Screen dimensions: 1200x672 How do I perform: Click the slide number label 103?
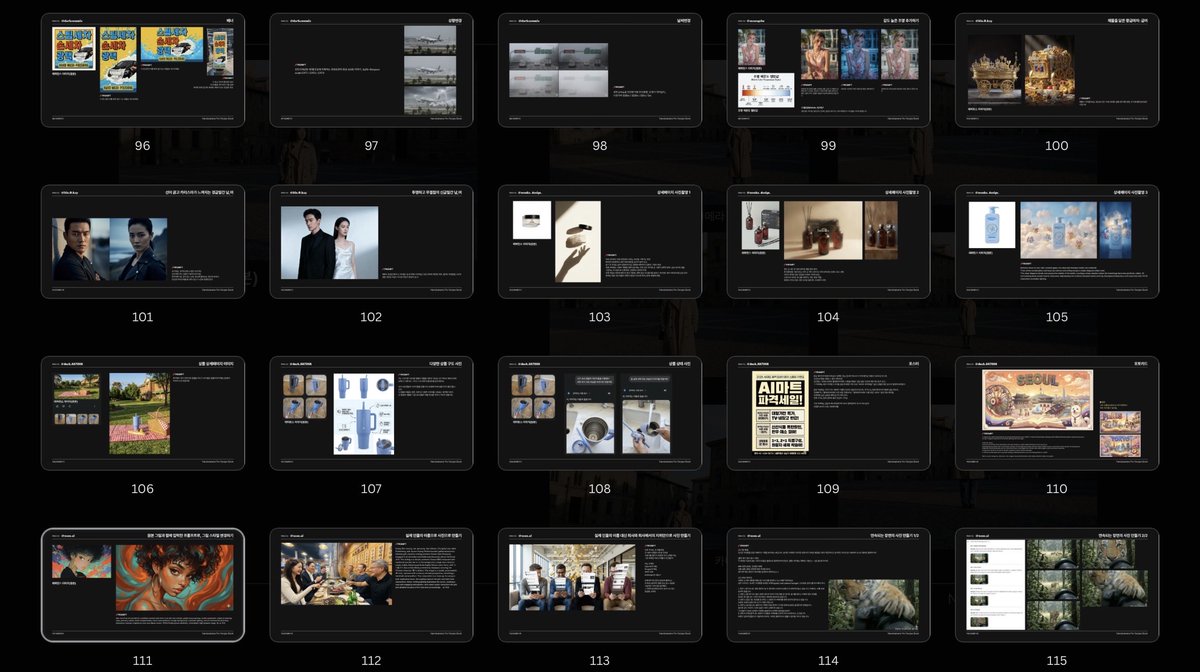tap(599, 317)
